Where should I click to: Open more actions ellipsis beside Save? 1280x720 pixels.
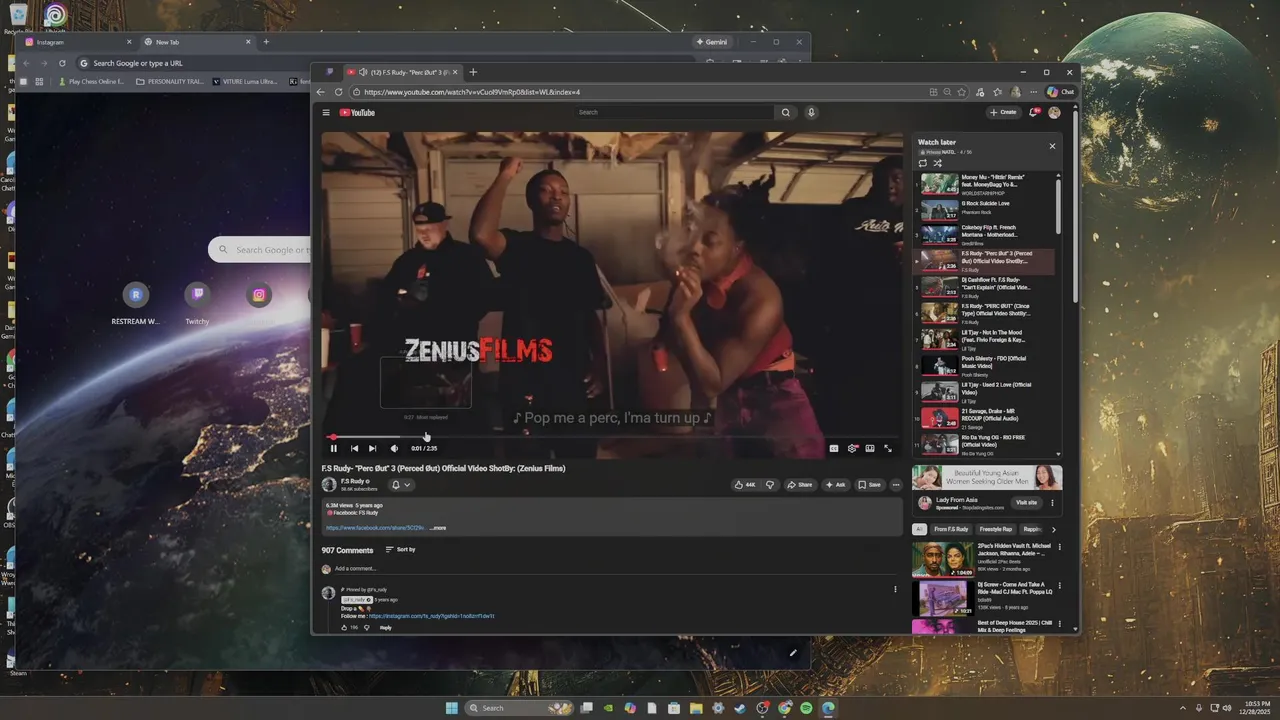click(896, 485)
